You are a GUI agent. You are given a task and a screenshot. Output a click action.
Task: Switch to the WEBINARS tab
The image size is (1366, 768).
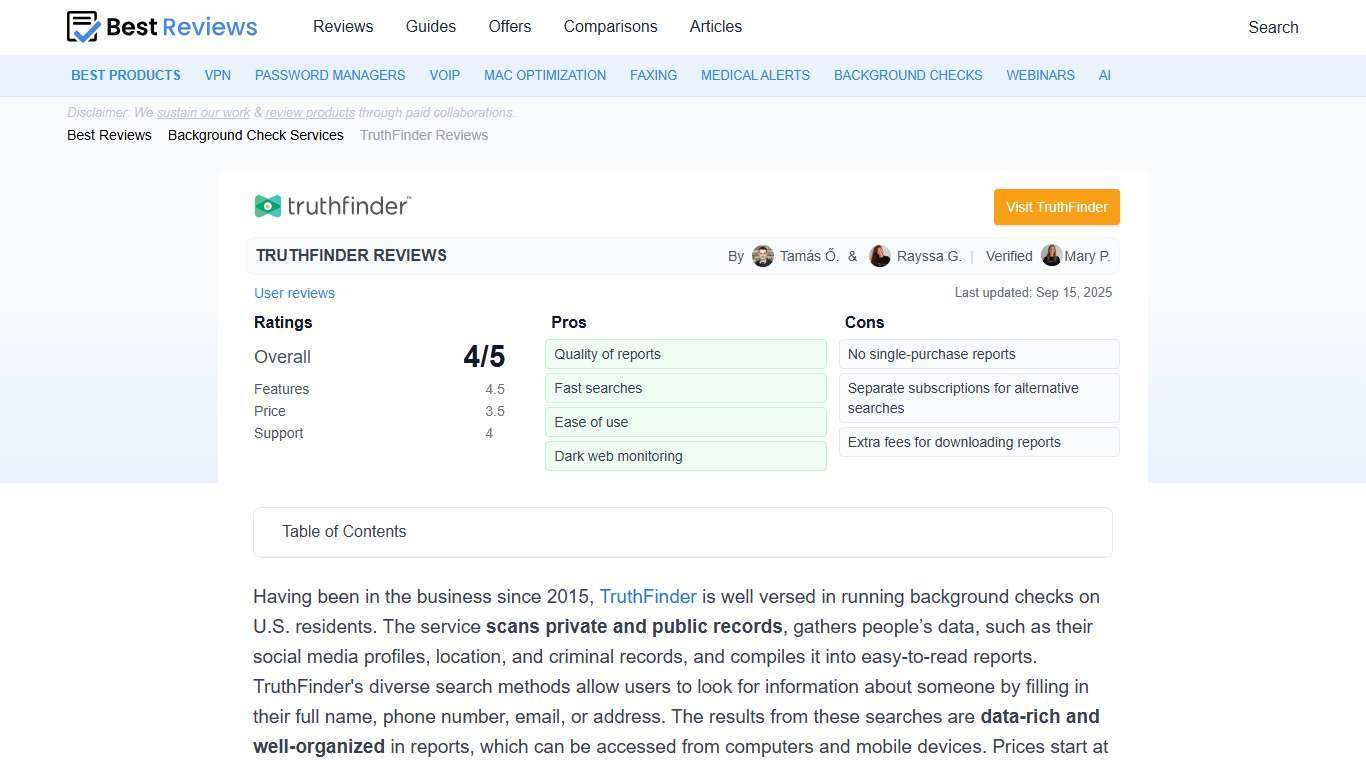1040,75
